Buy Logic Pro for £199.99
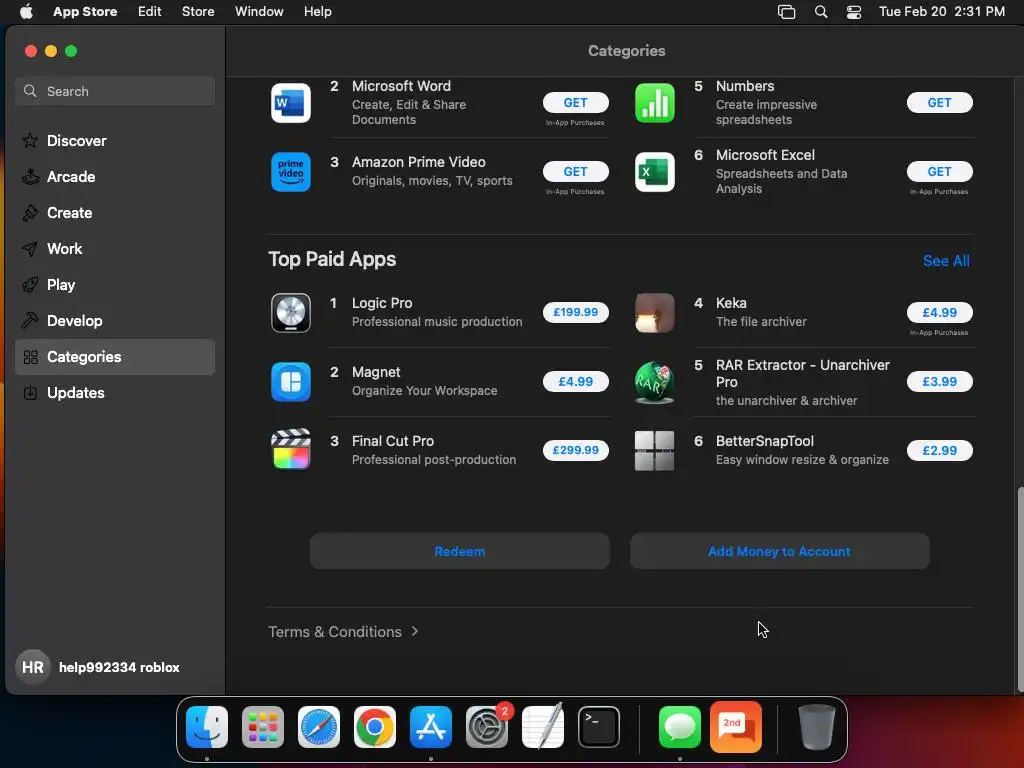This screenshot has width=1024, height=768. click(575, 312)
